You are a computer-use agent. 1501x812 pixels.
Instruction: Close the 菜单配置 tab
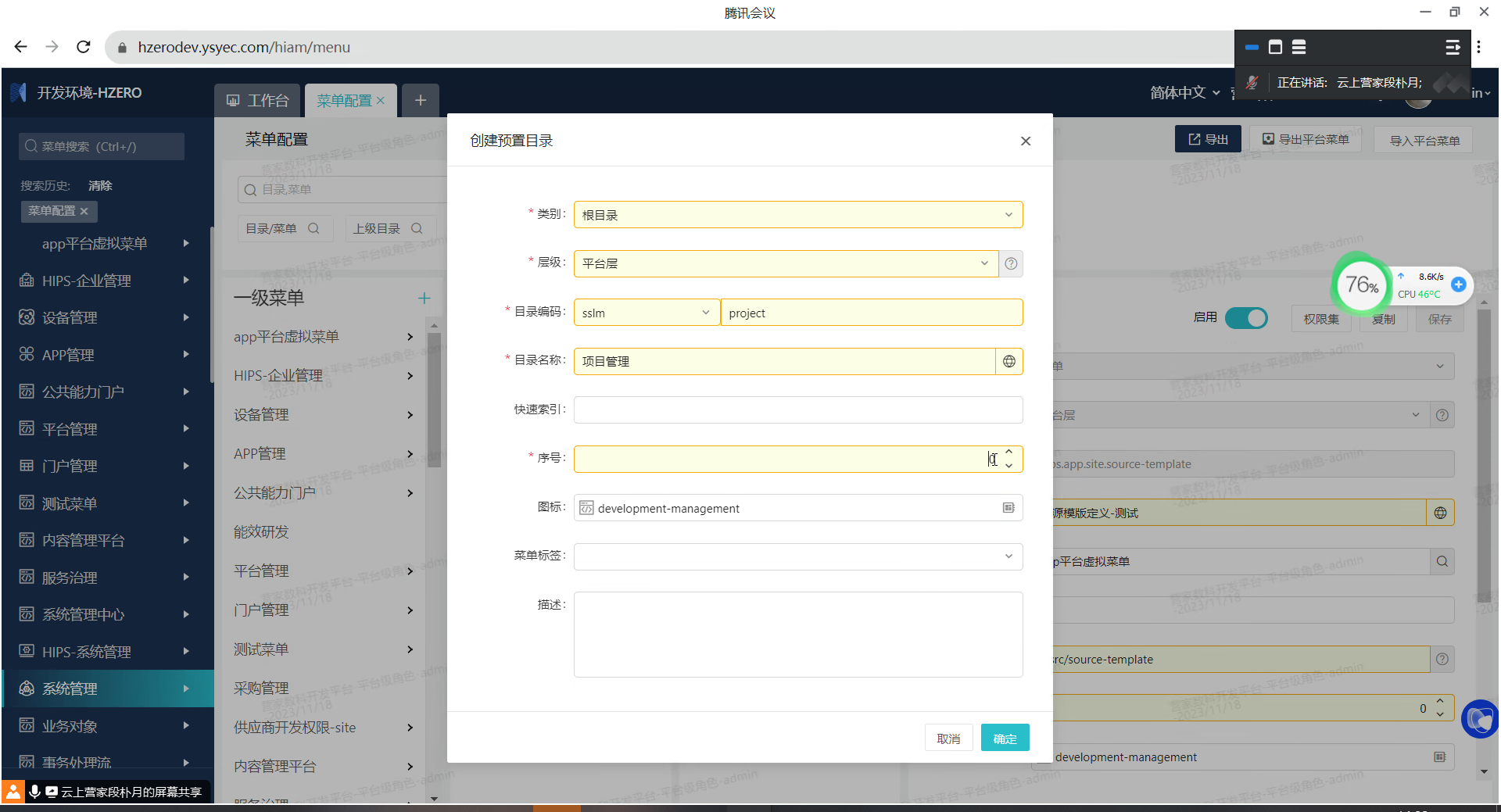pyautogui.click(x=382, y=100)
